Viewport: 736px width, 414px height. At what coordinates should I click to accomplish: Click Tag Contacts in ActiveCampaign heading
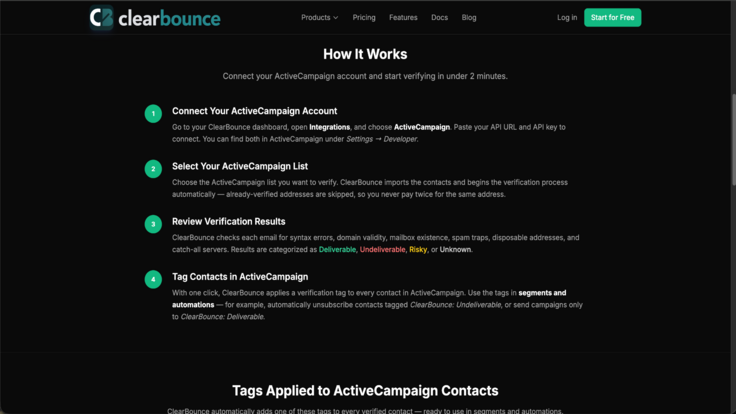point(240,277)
